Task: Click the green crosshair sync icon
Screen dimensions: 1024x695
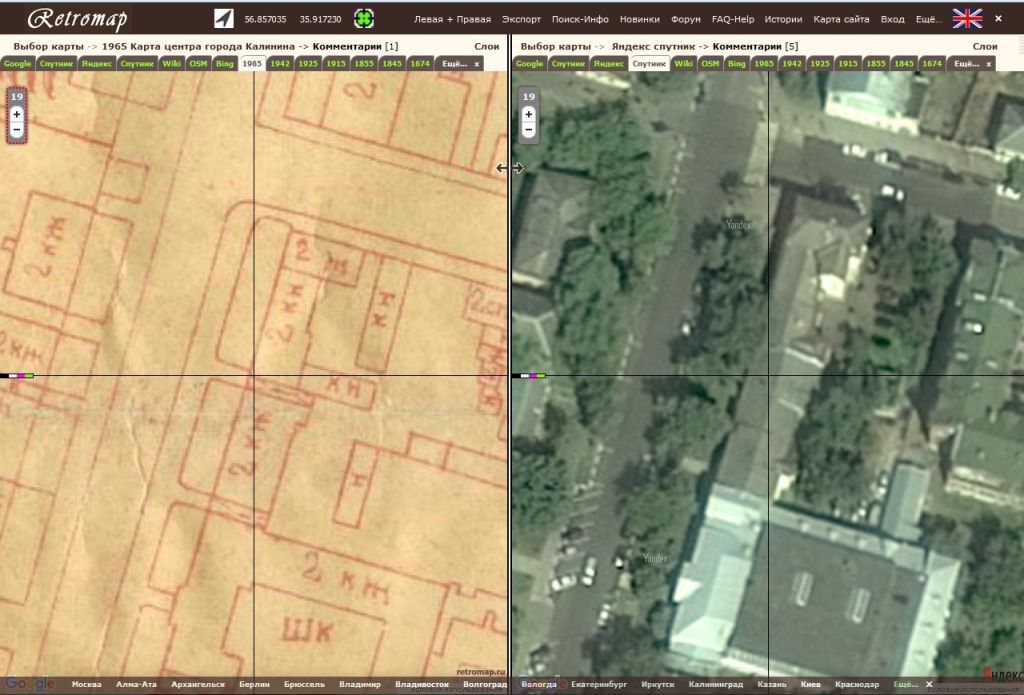Action: [364, 19]
